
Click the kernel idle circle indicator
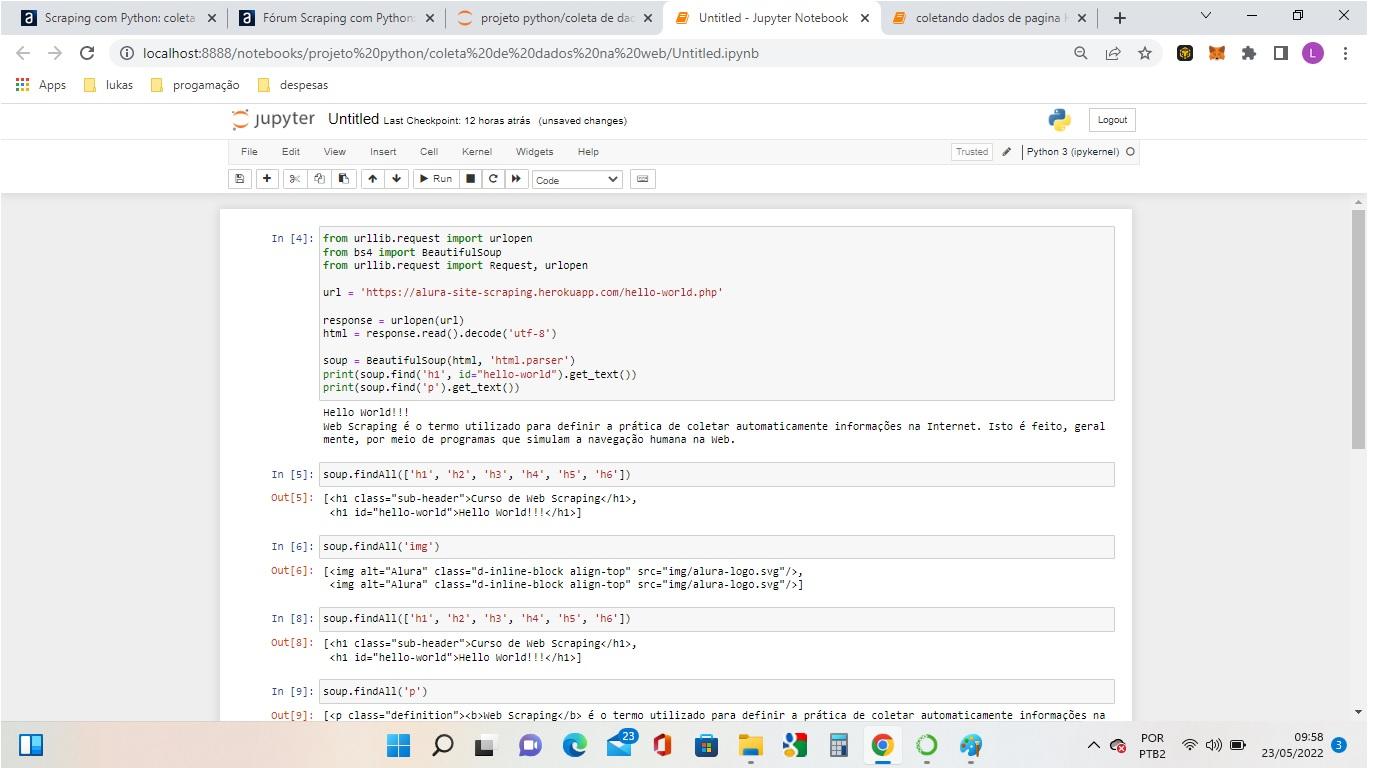tap(1130, 152)
